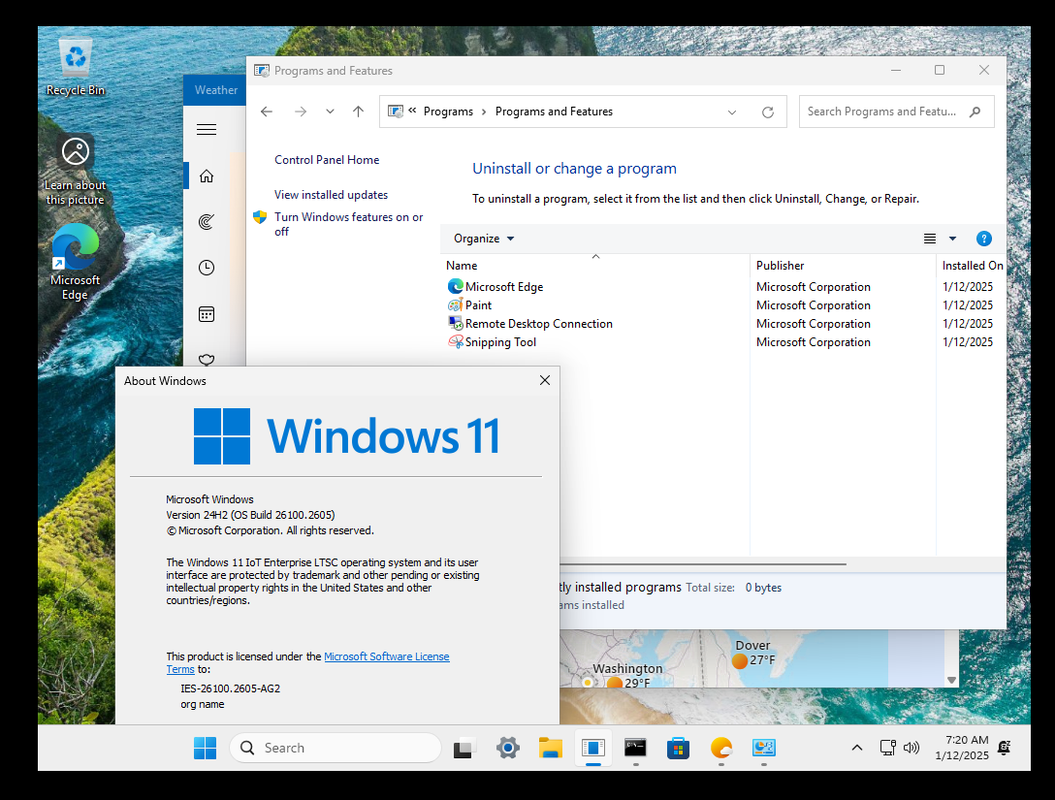The width and height of the screenshot is (1055, 800).
Task: Open Programs and Features help icon
Action: point(984,239)
